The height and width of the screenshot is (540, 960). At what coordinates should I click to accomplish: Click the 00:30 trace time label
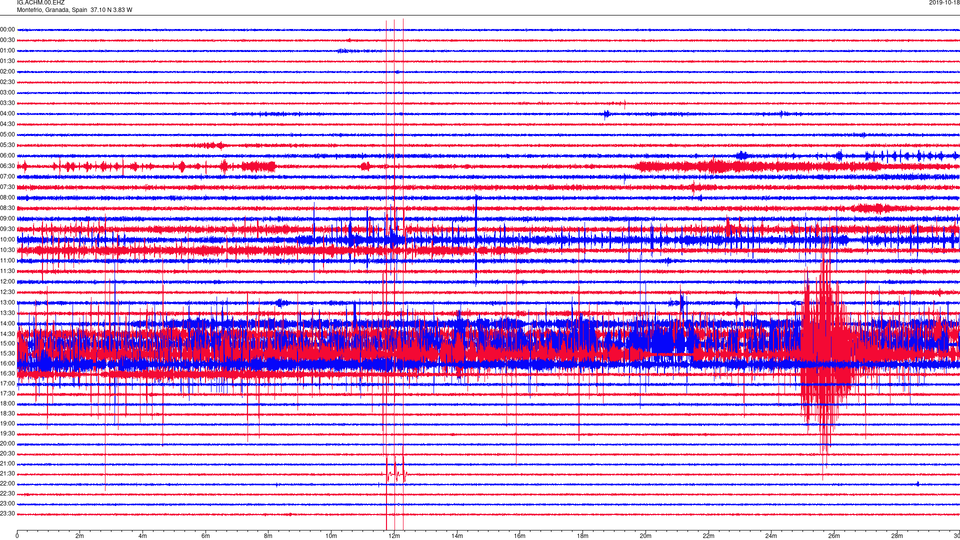8,40
